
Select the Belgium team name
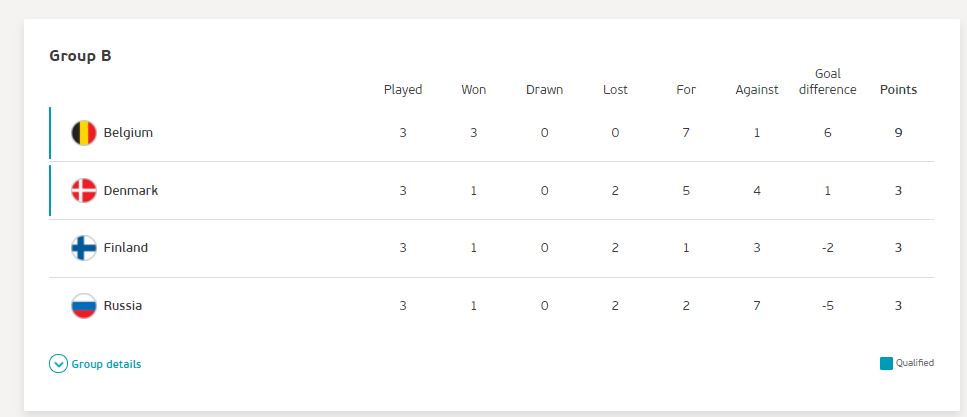click(x=128, y=133)
